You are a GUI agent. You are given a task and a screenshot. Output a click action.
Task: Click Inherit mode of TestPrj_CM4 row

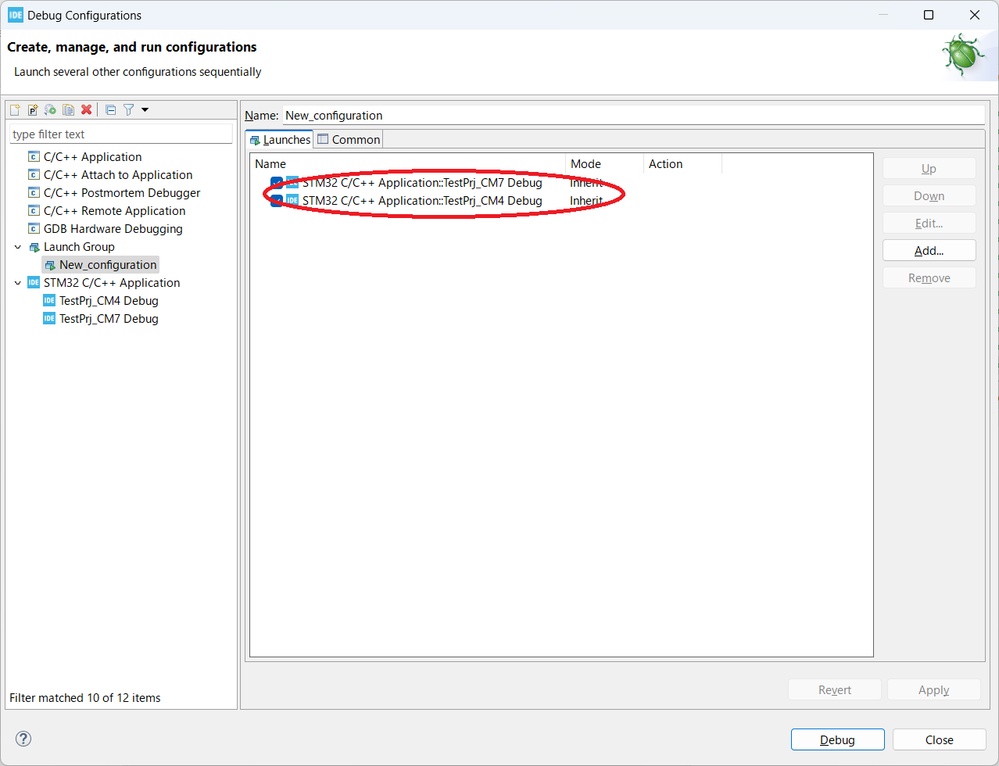pos(586,200)
